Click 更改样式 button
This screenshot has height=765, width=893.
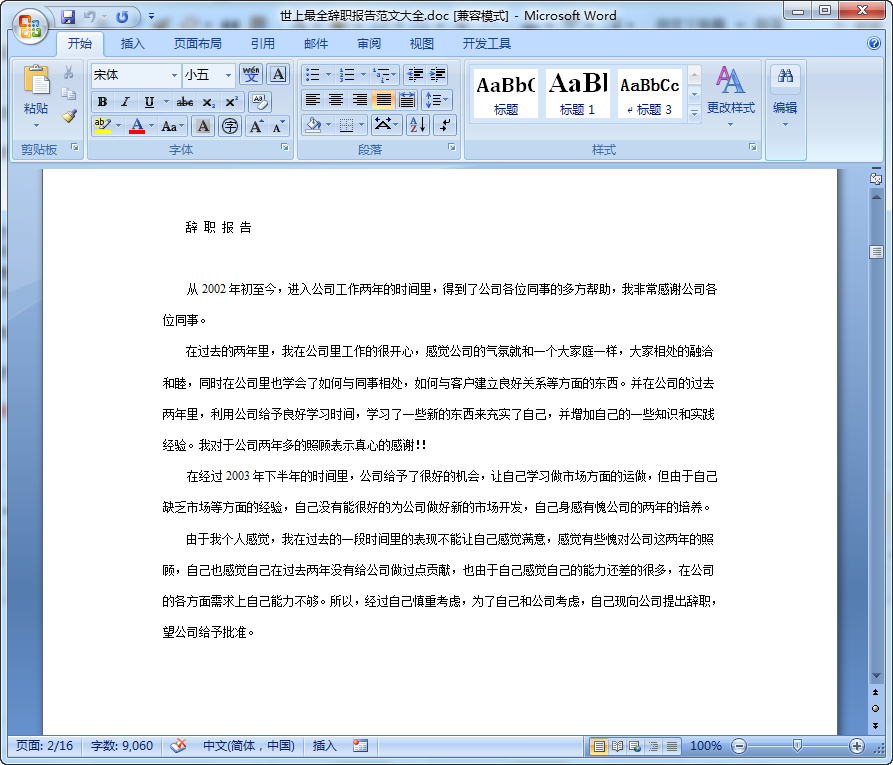731,96
